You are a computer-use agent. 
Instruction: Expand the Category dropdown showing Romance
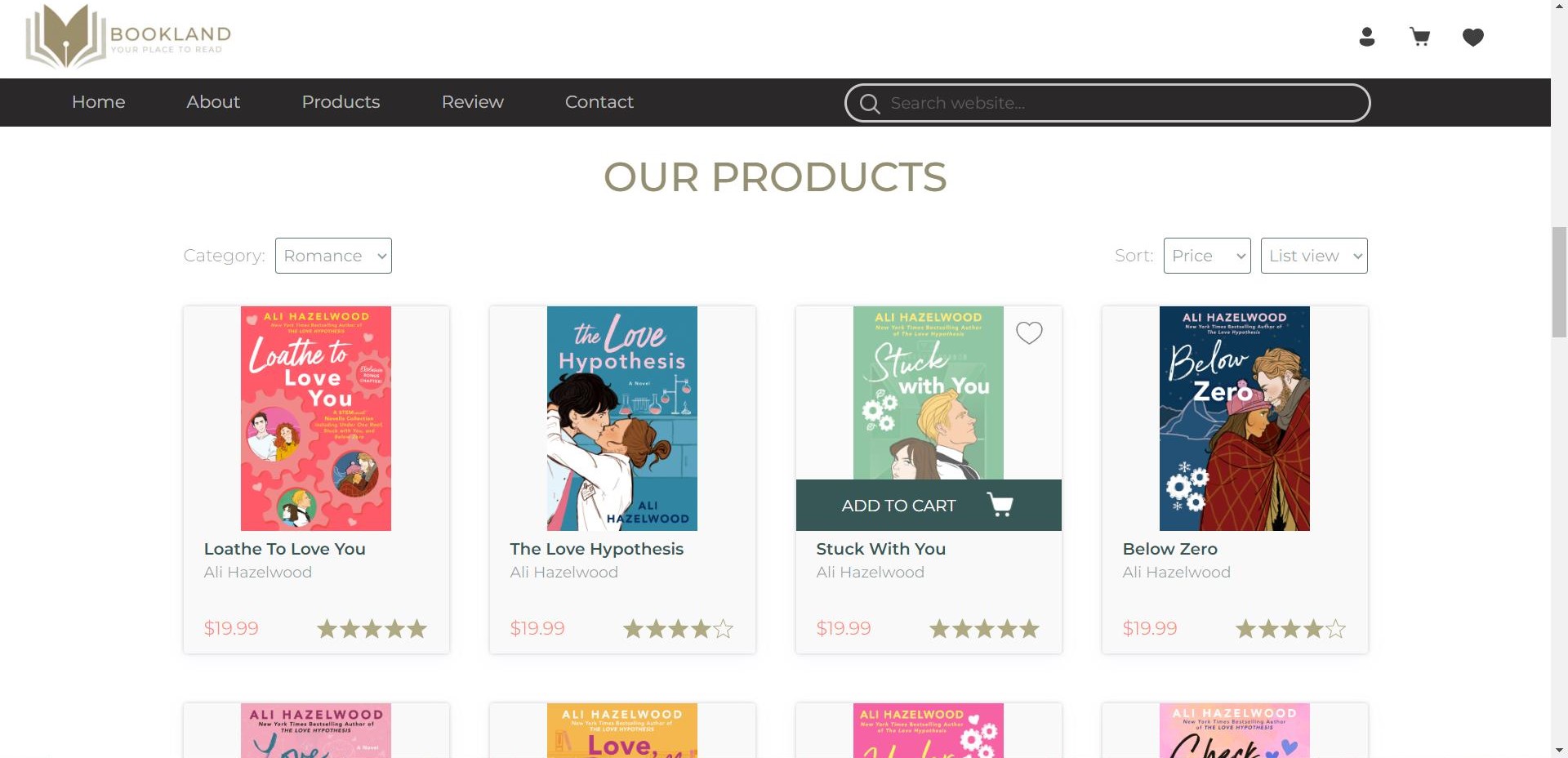pos(333,256)
